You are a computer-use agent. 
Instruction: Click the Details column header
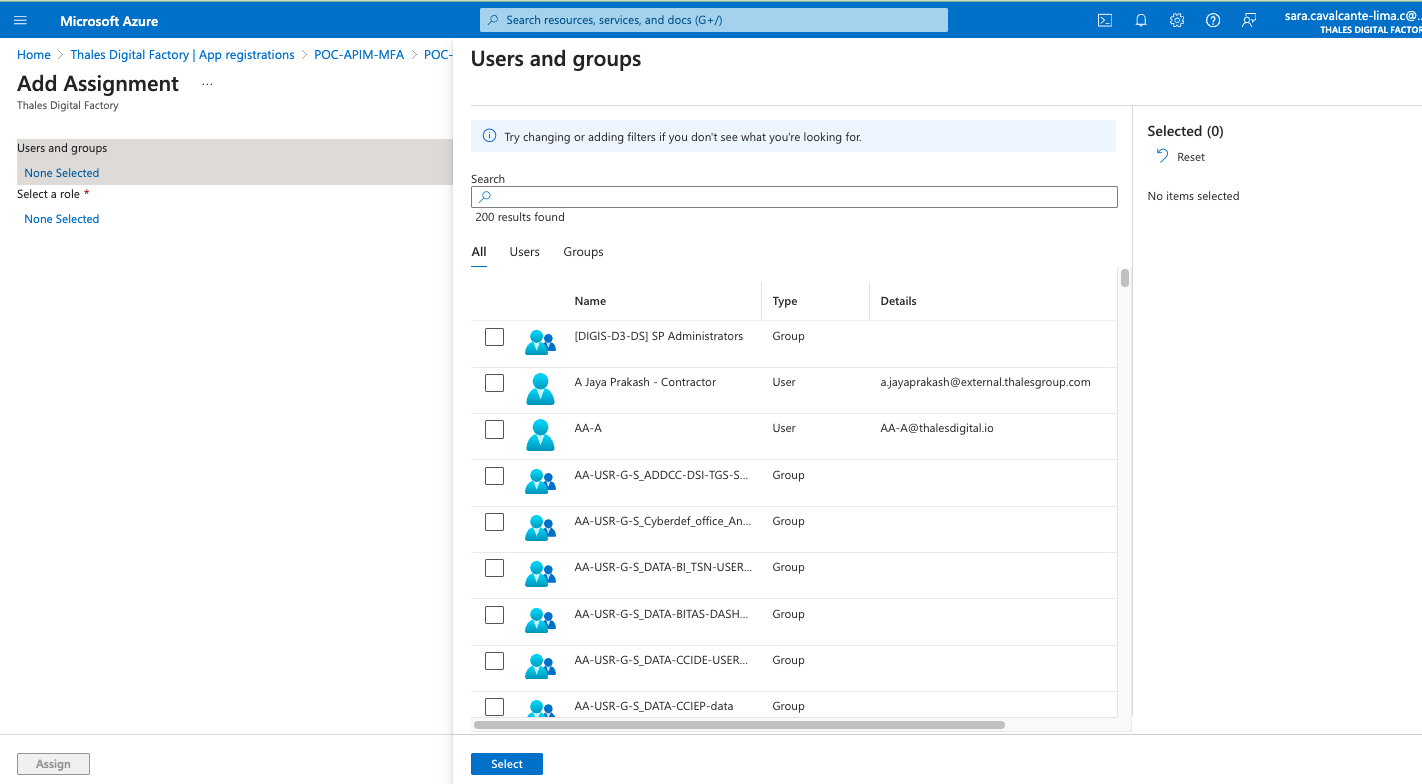tap(898, 301)
